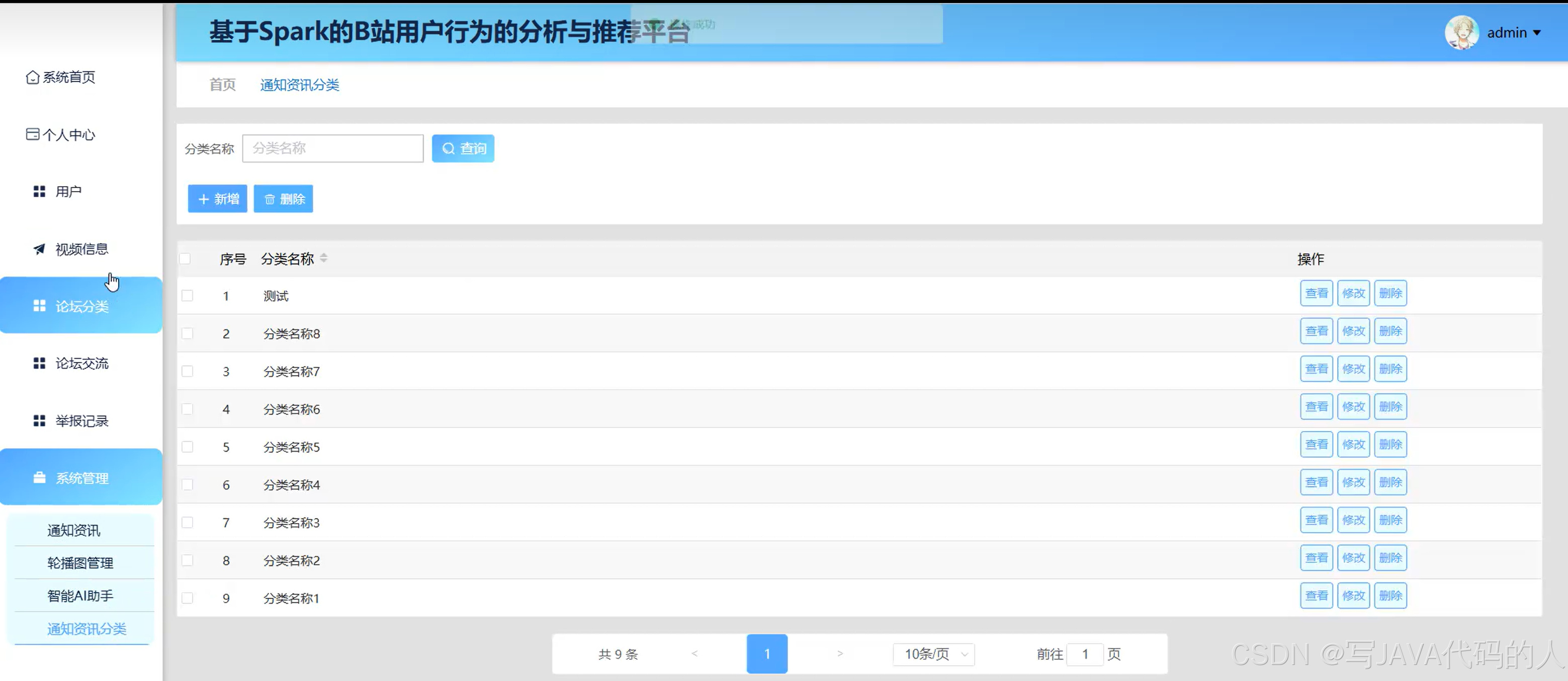Screen dimensions: 1568x681
Task: Click the 通知资讯分类 breadcrumb
Action: click(x=300, y=84)
